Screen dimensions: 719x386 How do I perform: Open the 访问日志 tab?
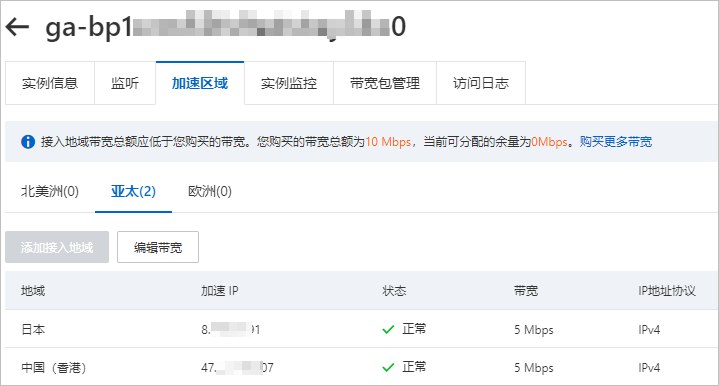pos(481,83)
